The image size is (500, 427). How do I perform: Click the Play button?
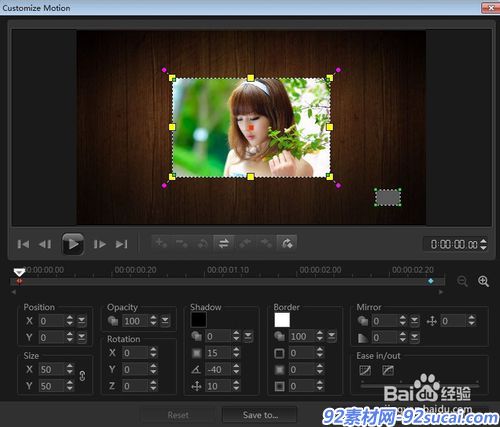point(73,244)
